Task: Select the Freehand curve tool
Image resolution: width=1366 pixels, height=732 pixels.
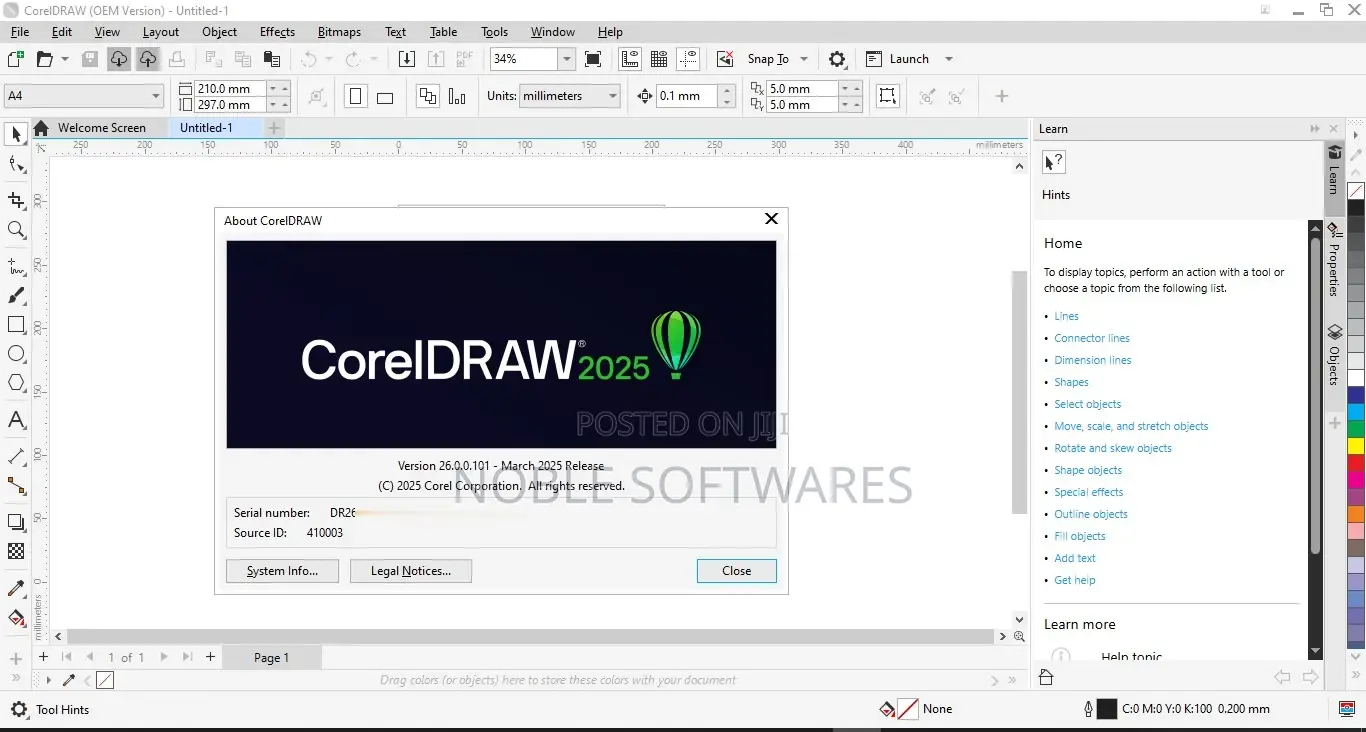Action: coord(16,266)
